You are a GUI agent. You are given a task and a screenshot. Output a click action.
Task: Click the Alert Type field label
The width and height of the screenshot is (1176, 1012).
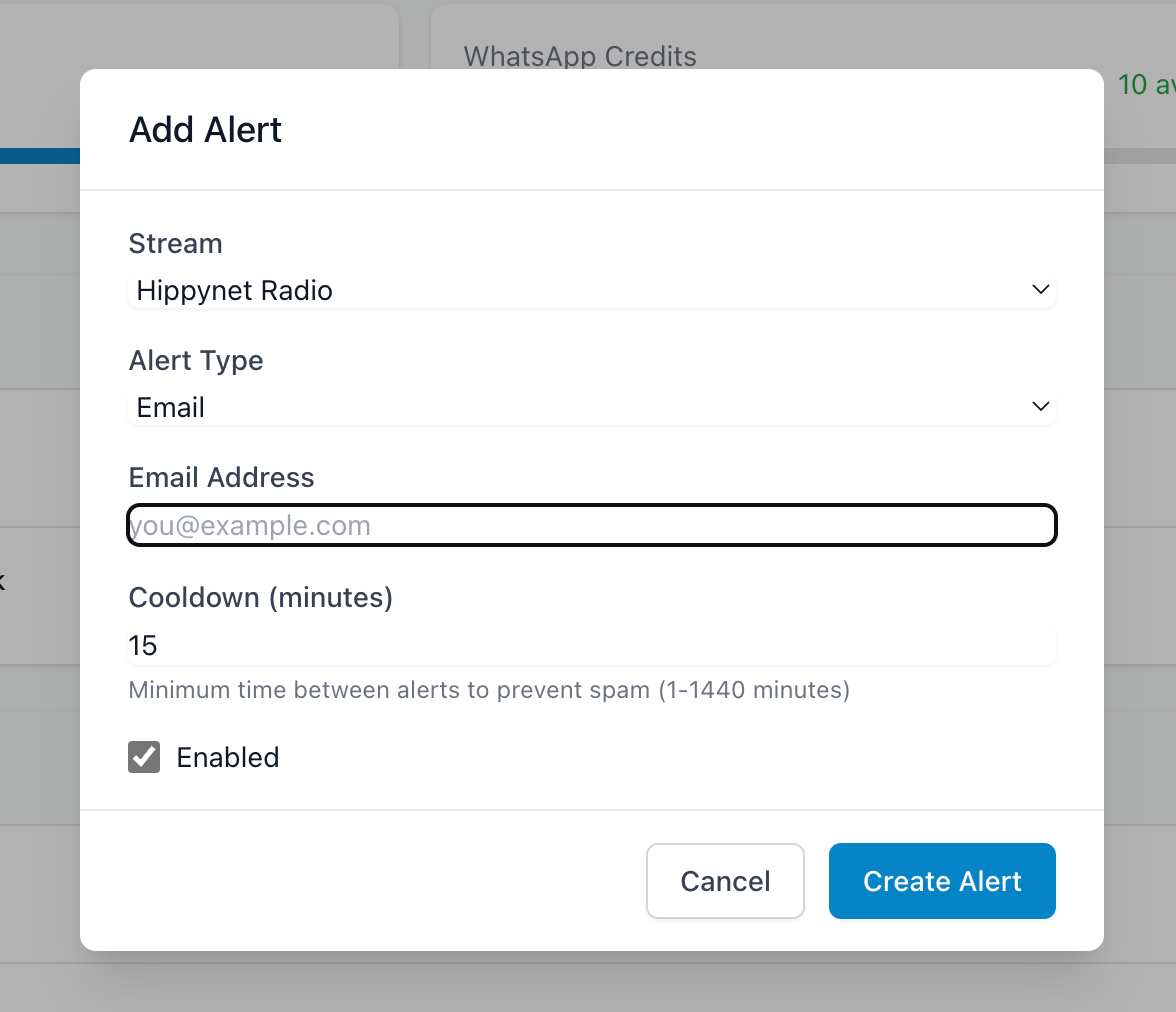pyautogui.click(x=196, y=361)
